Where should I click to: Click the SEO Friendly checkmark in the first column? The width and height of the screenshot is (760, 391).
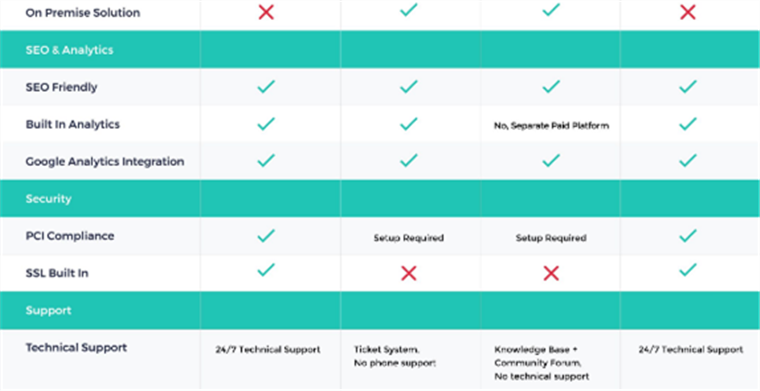266,87
